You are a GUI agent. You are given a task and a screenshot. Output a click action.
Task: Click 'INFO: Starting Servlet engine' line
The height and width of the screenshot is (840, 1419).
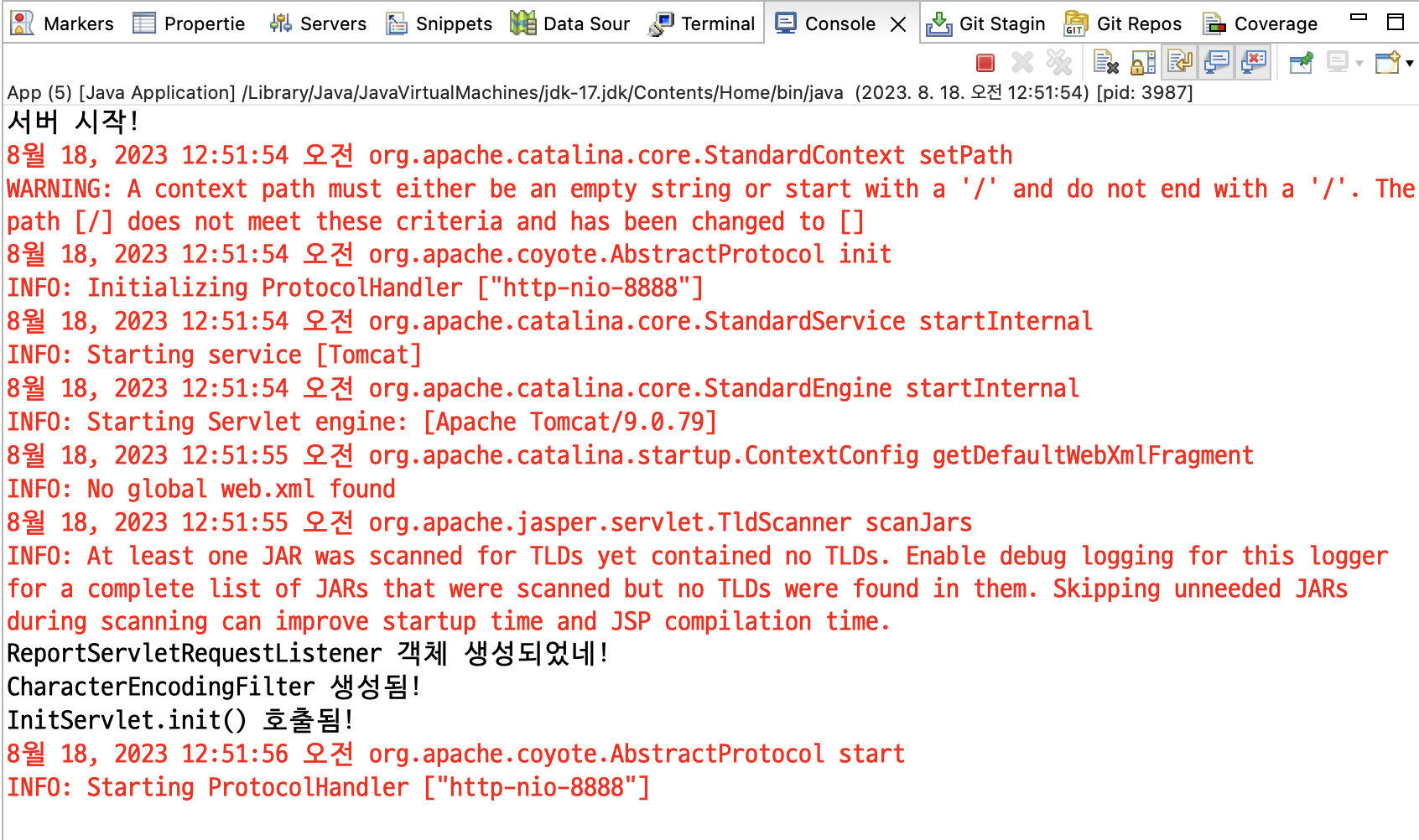362,422
